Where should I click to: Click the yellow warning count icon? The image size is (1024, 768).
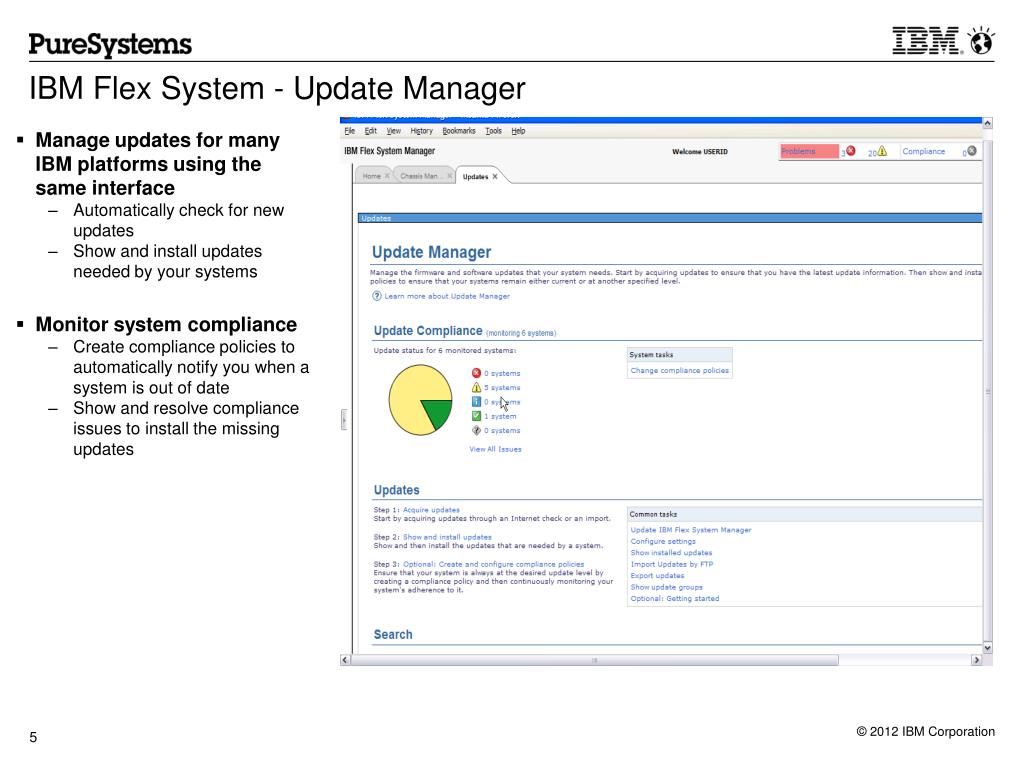tap(882, 151)
